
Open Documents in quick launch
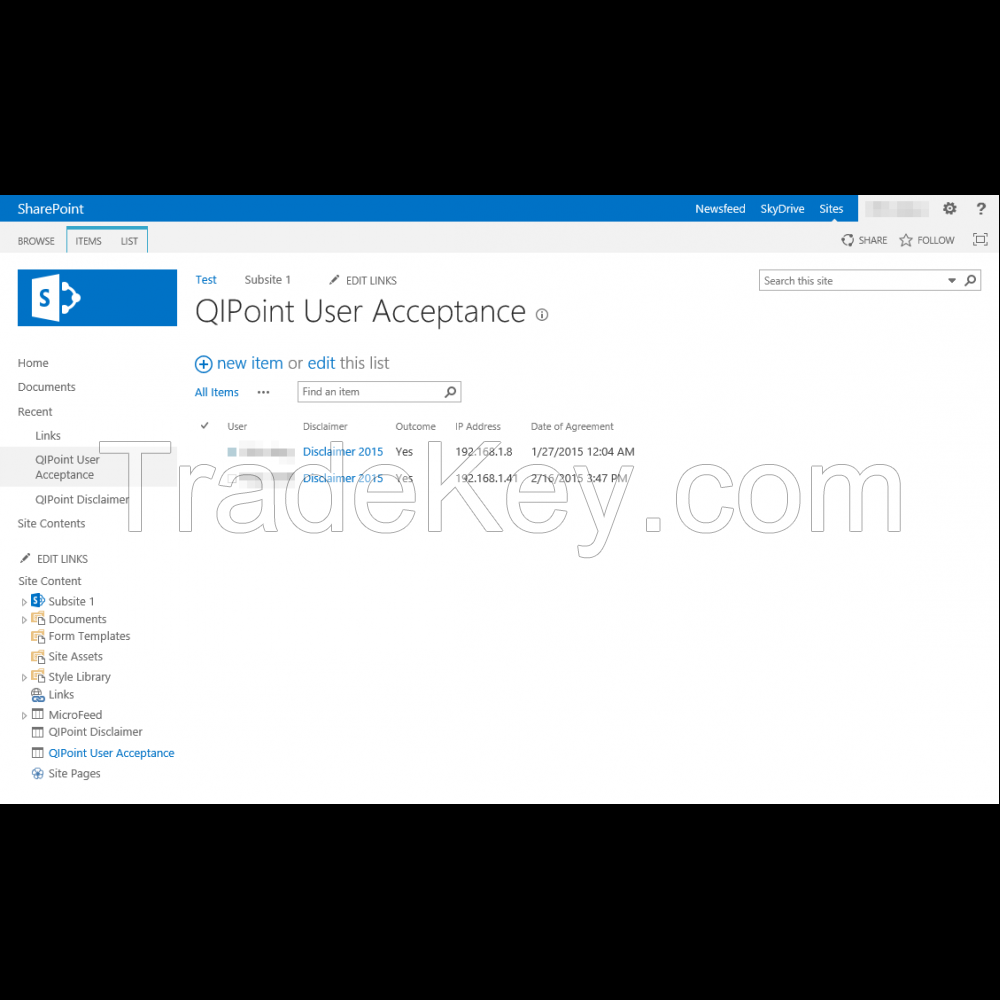coord(47,387)
